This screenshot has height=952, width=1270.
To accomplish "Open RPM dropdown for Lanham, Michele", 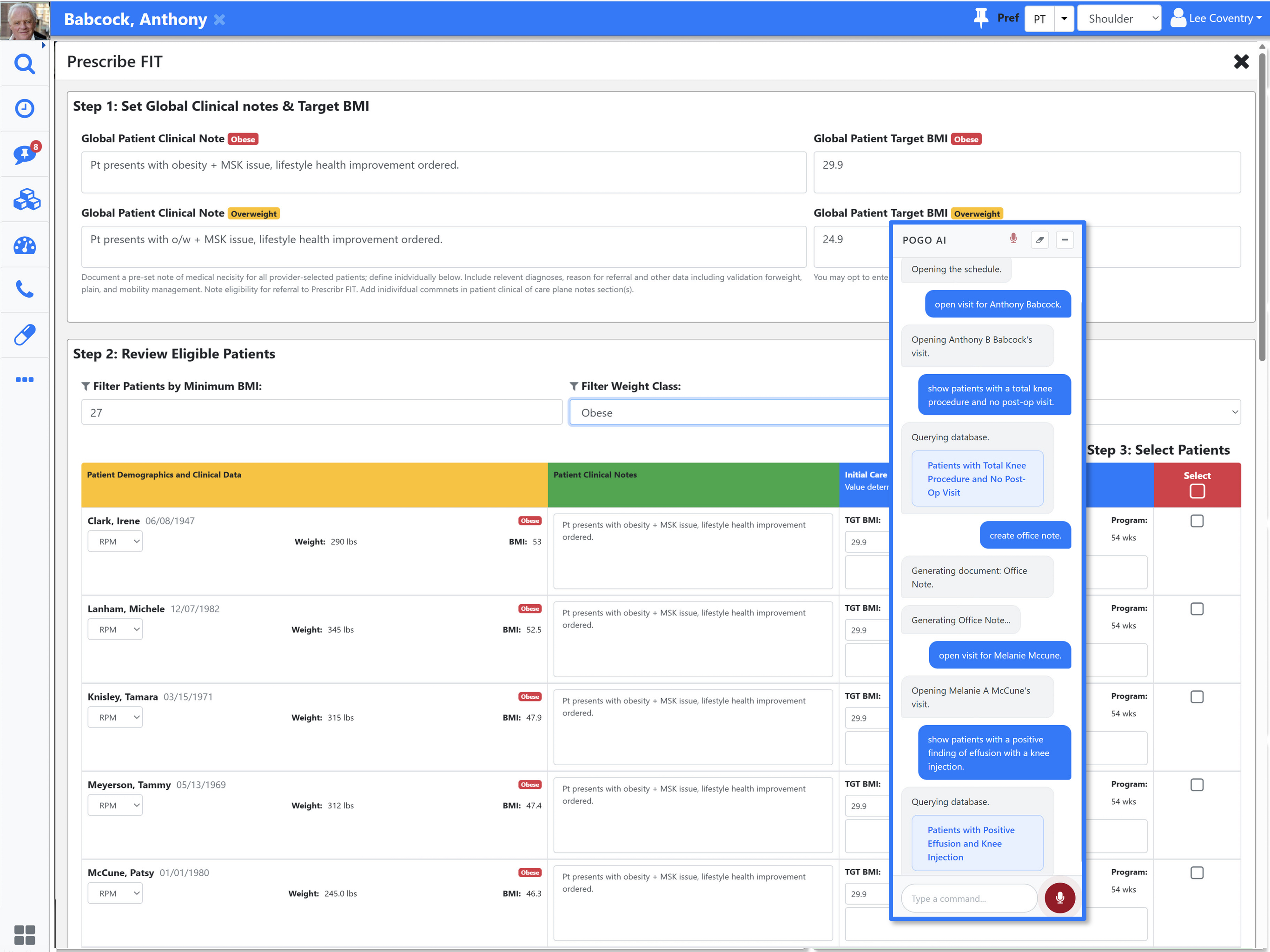I will pyautogui.click(x=115, y=629).
